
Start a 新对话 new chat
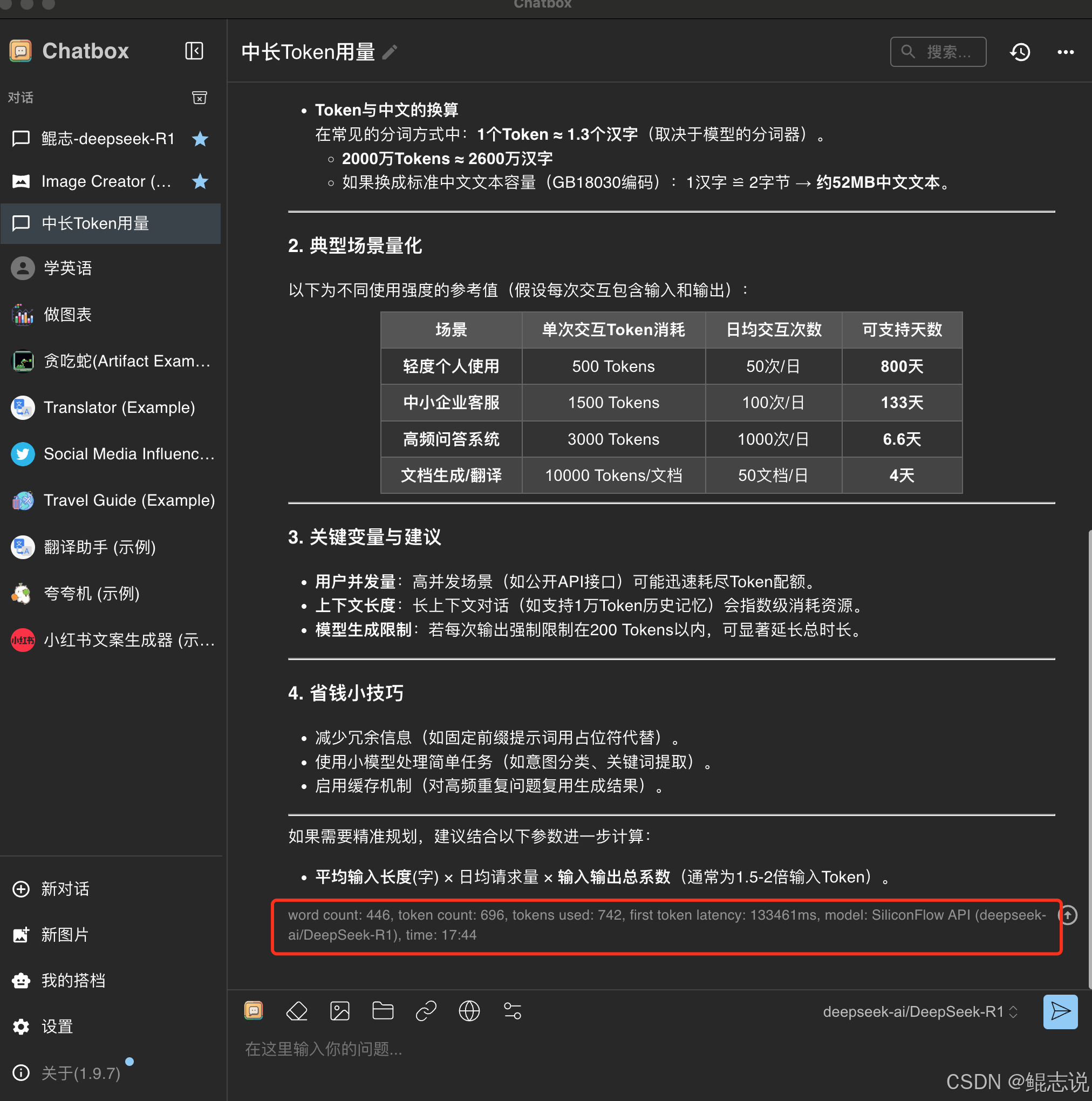[x=64, y=889]
